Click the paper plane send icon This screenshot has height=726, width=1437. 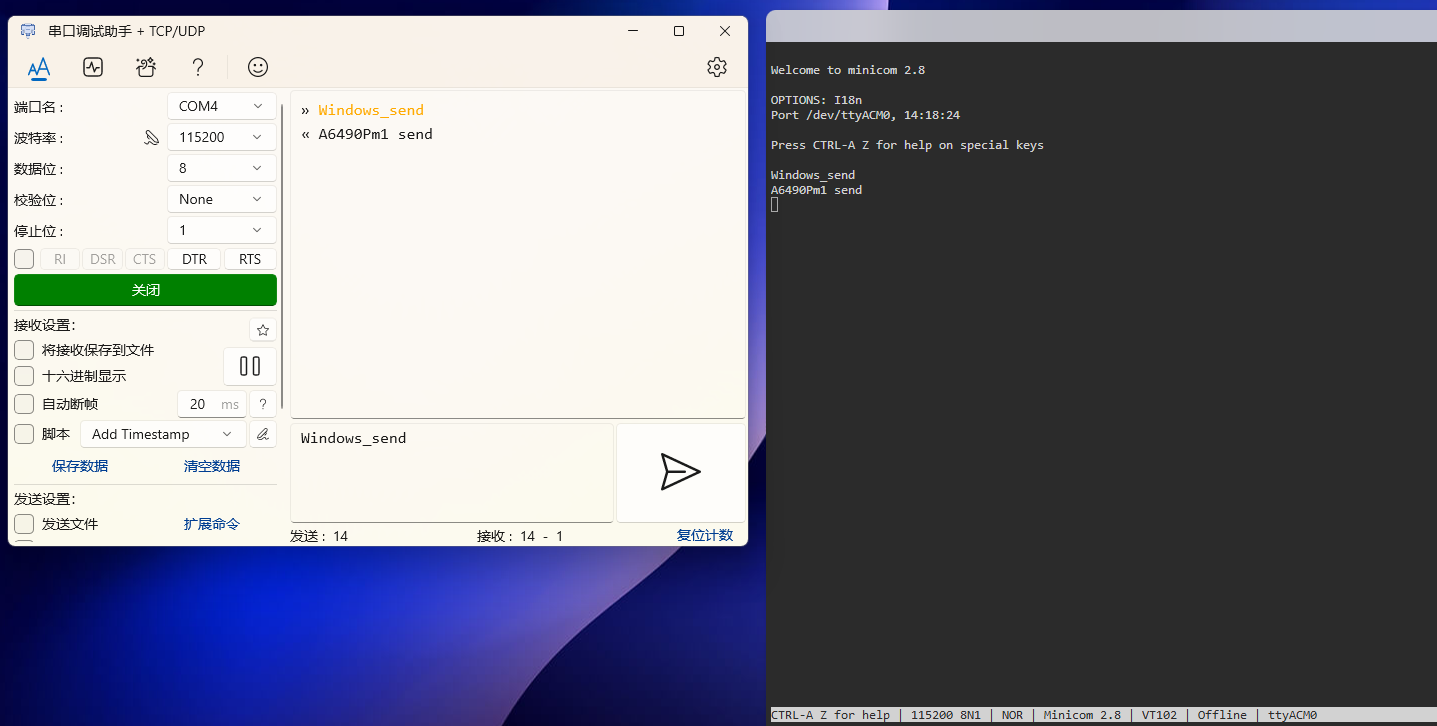pyautogui.click(x=680, y=472)
